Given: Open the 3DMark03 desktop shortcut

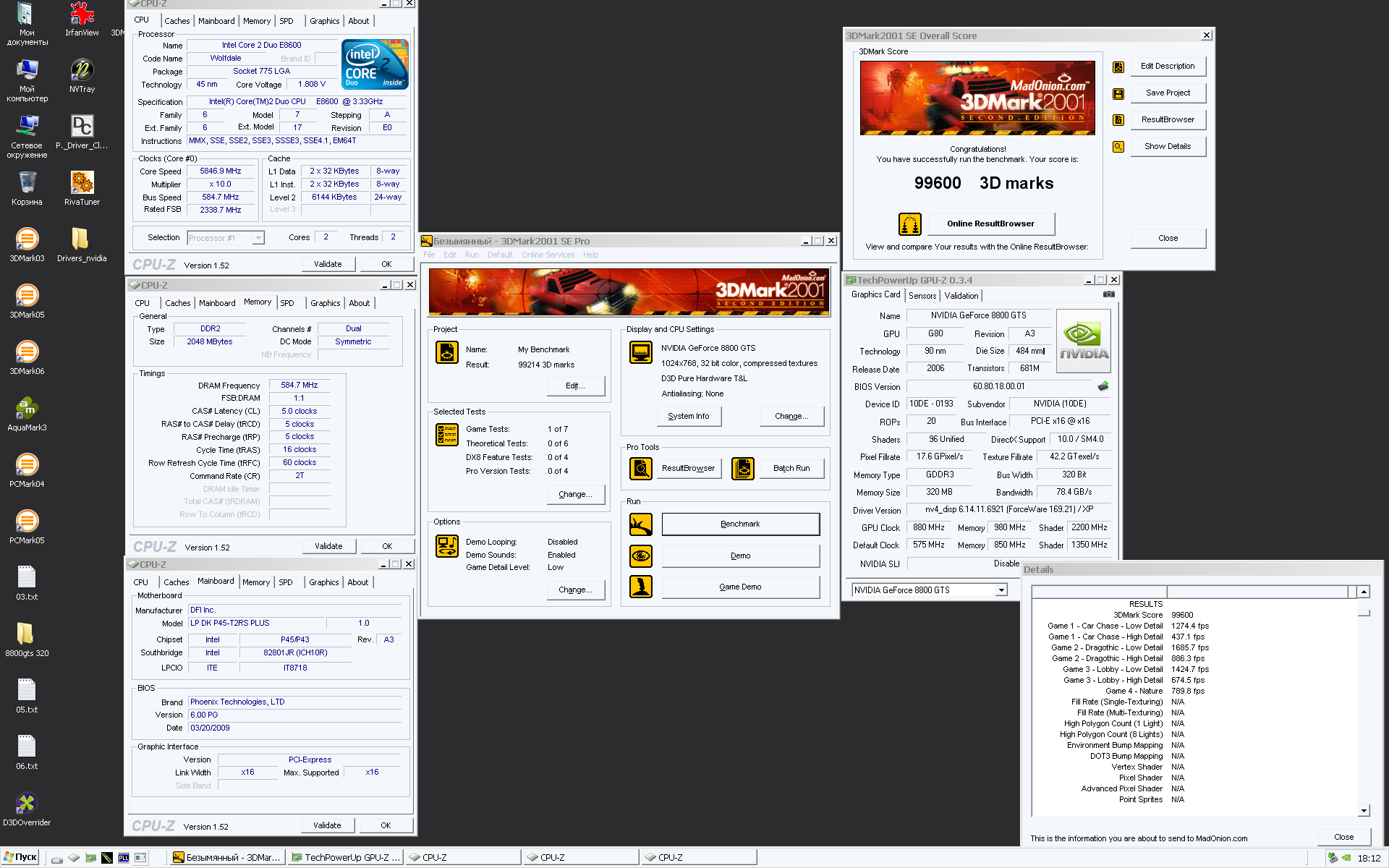Looking at the screenshot, I should (27, 244).
